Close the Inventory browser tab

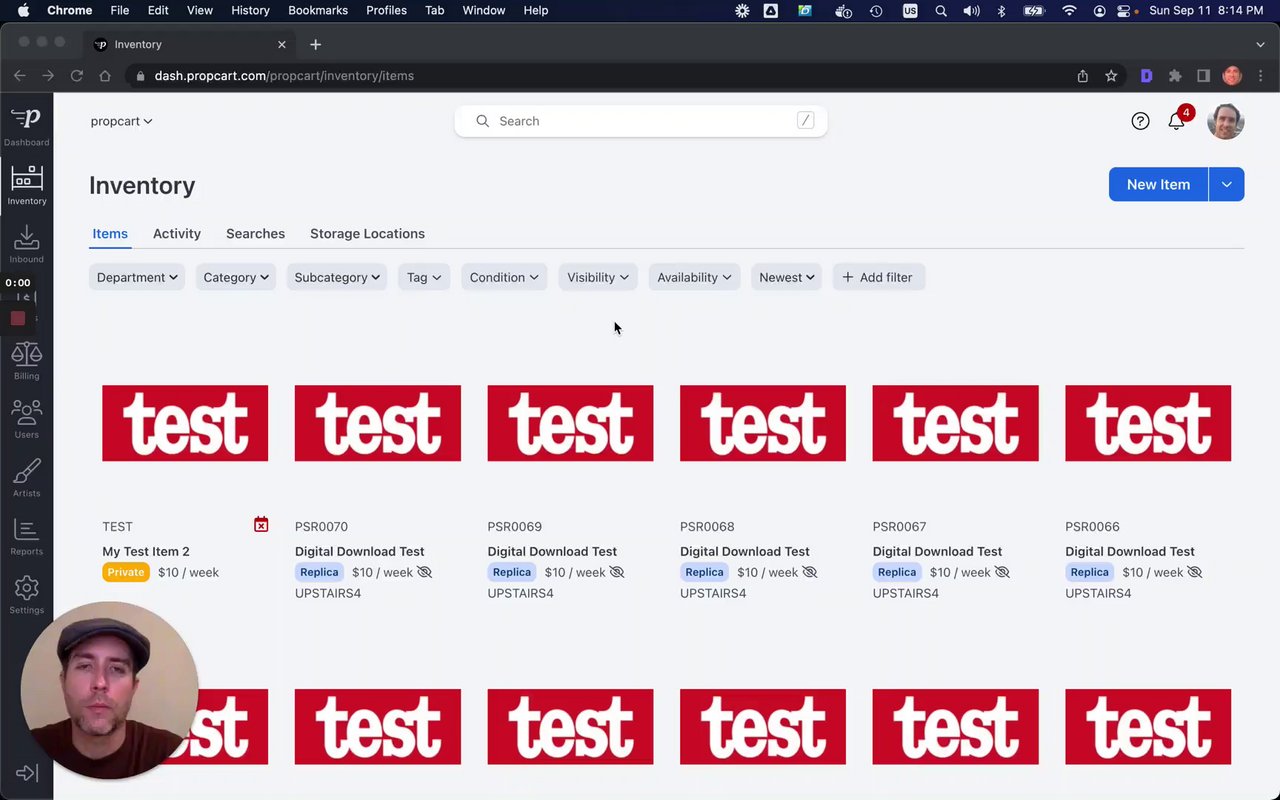(x=281, y=44)
